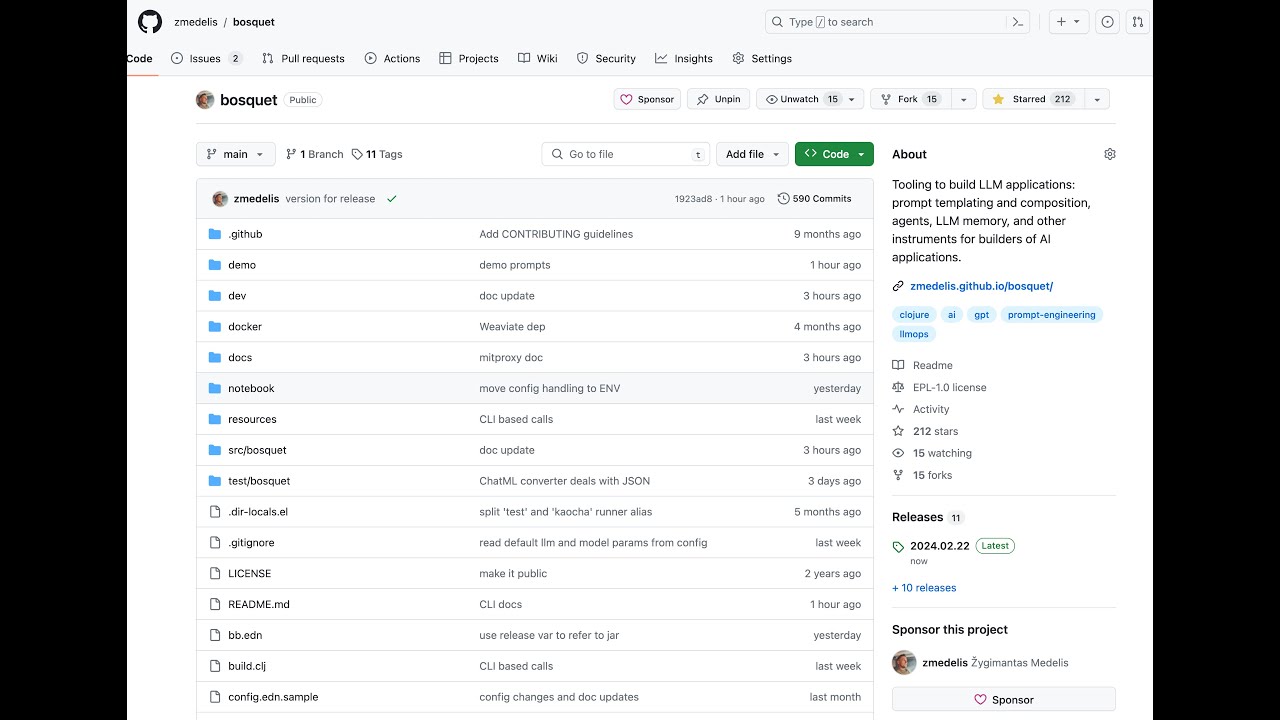The height and width of the screenshot is (720, 1280).
Task: Click the .github folder icon
Action: tap(214, 234)
